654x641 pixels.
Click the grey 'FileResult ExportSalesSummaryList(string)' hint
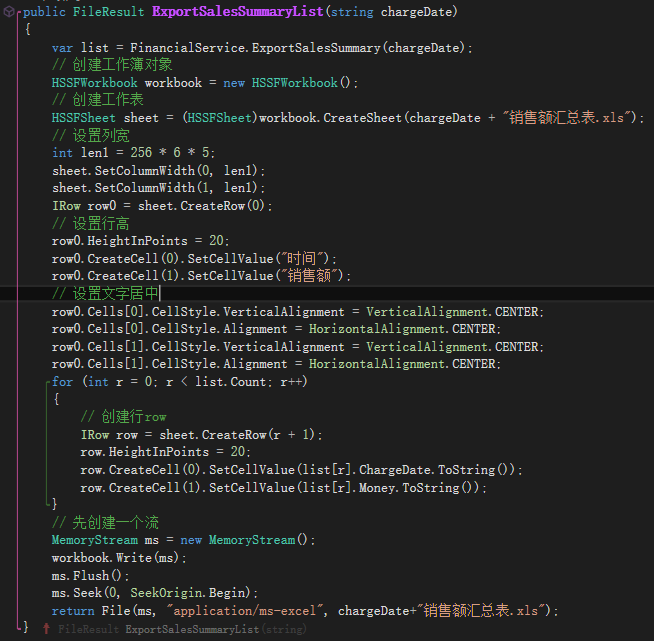coord(182,629)
